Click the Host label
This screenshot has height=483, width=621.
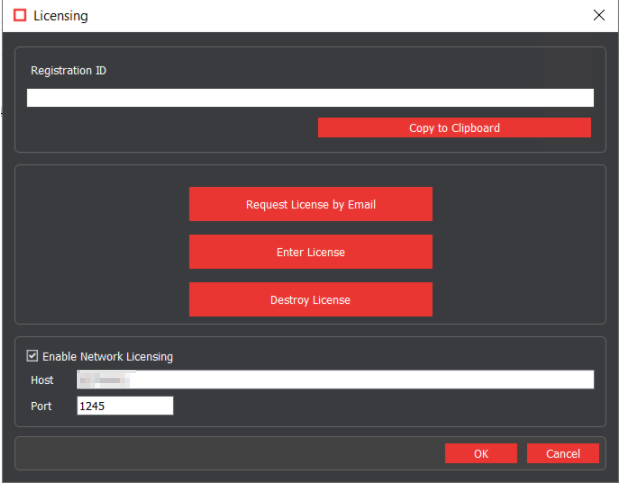(42, 380)
